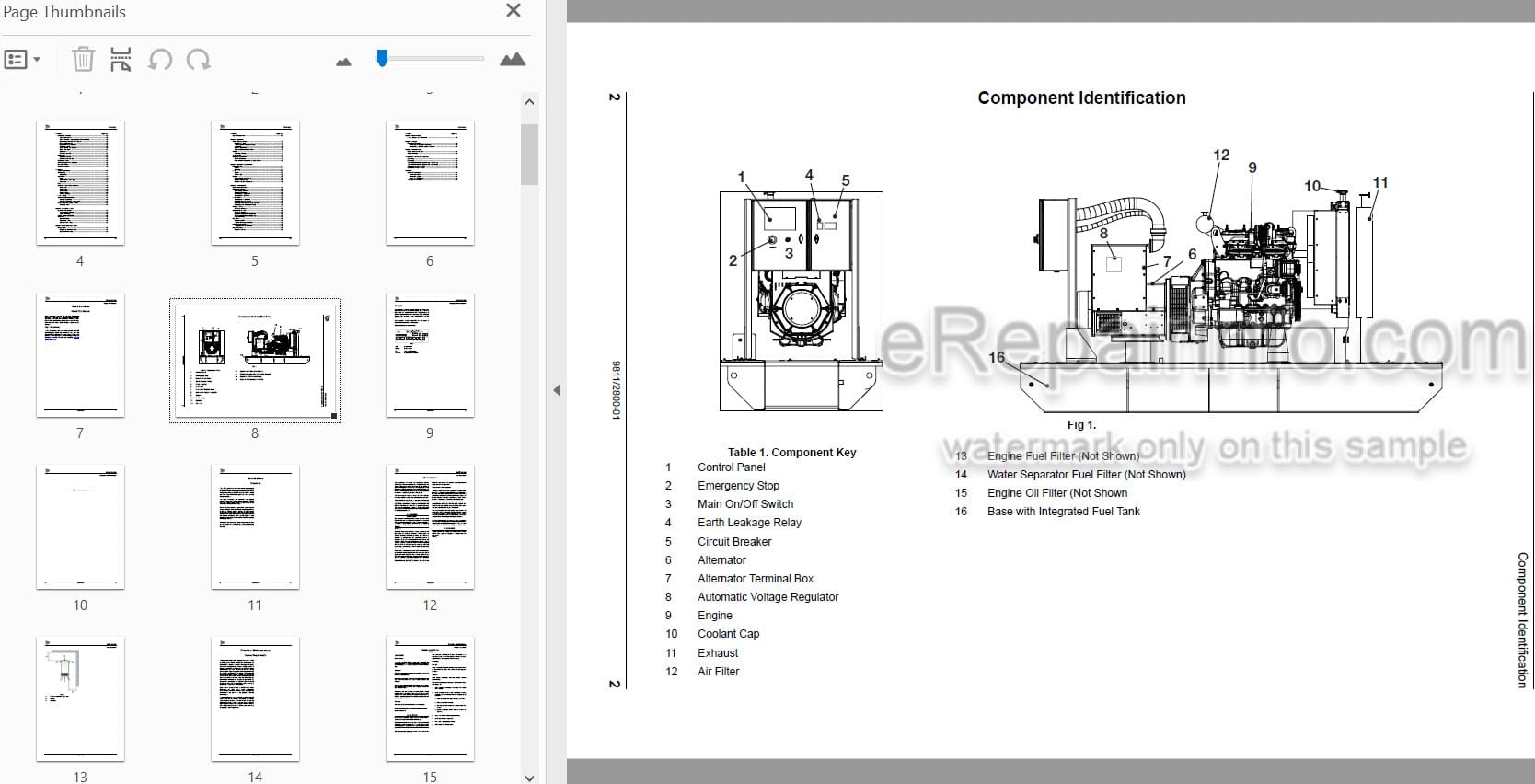This screenshot has width=1535, height=784.
Task: Click 'Engine Oil Filter (Not Shown' entry
Action: click(x=1057, y=492)
